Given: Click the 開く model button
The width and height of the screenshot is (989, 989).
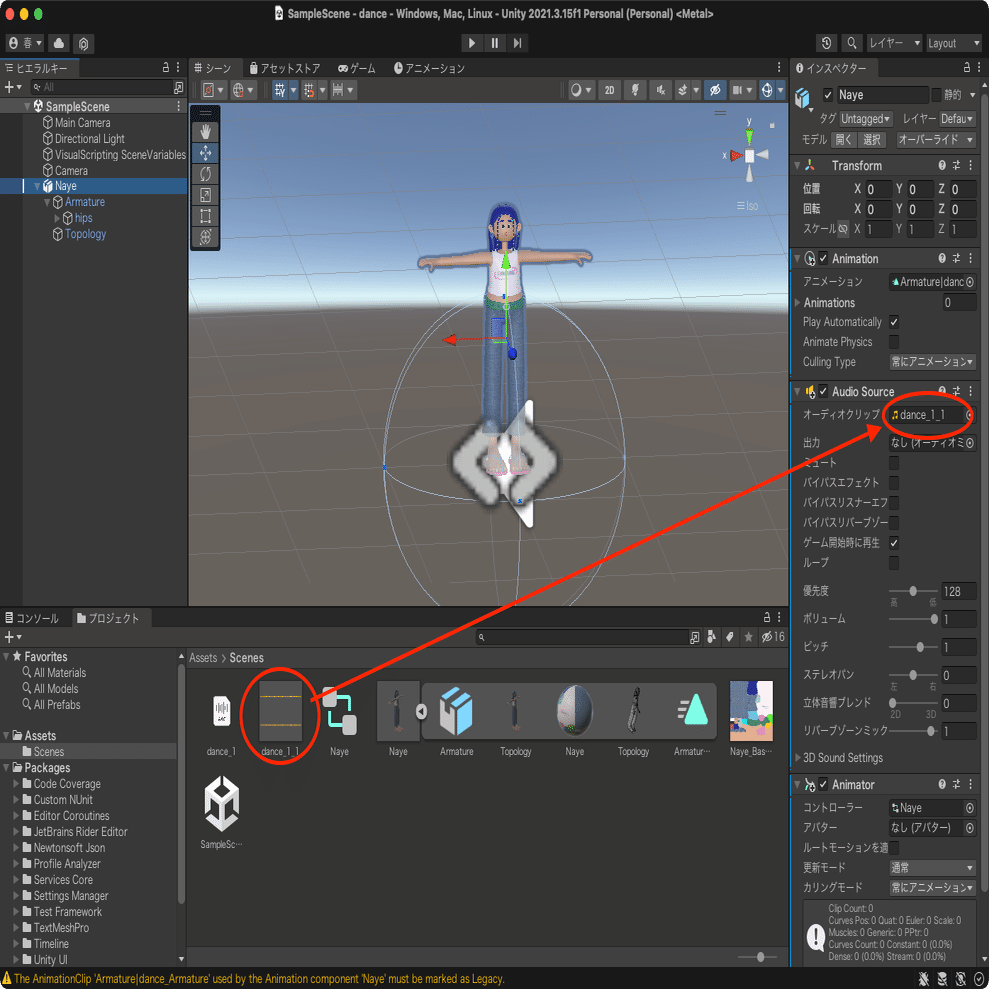Looking at the screenshot, I should point(843,139).
